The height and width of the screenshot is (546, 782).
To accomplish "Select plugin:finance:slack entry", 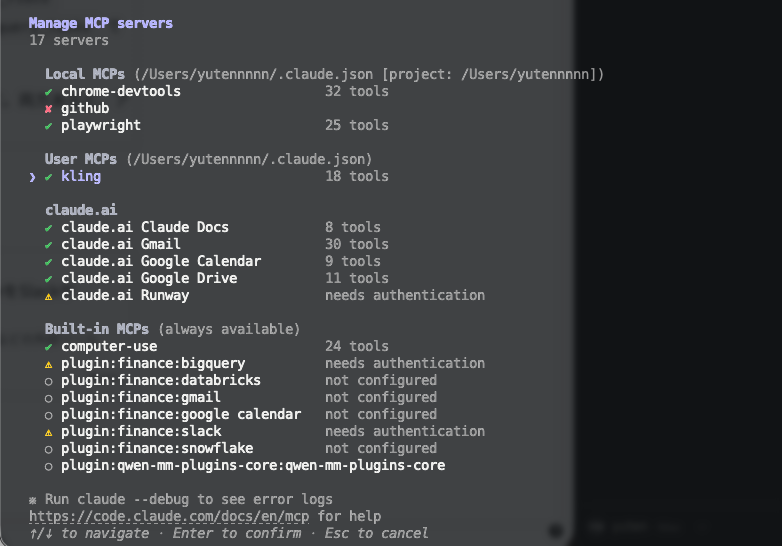I will [264, 431].
